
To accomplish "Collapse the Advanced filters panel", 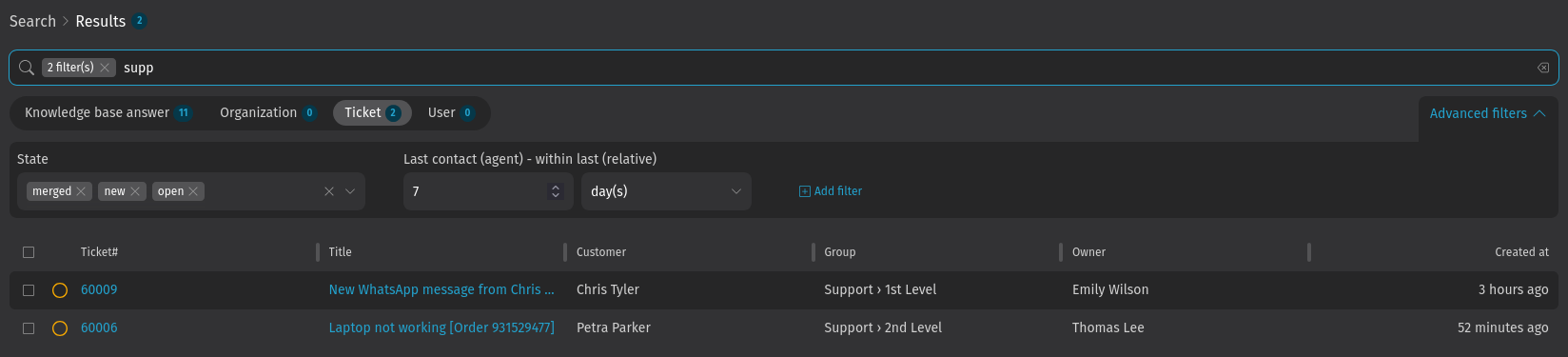I will [x=1488, y=113].
